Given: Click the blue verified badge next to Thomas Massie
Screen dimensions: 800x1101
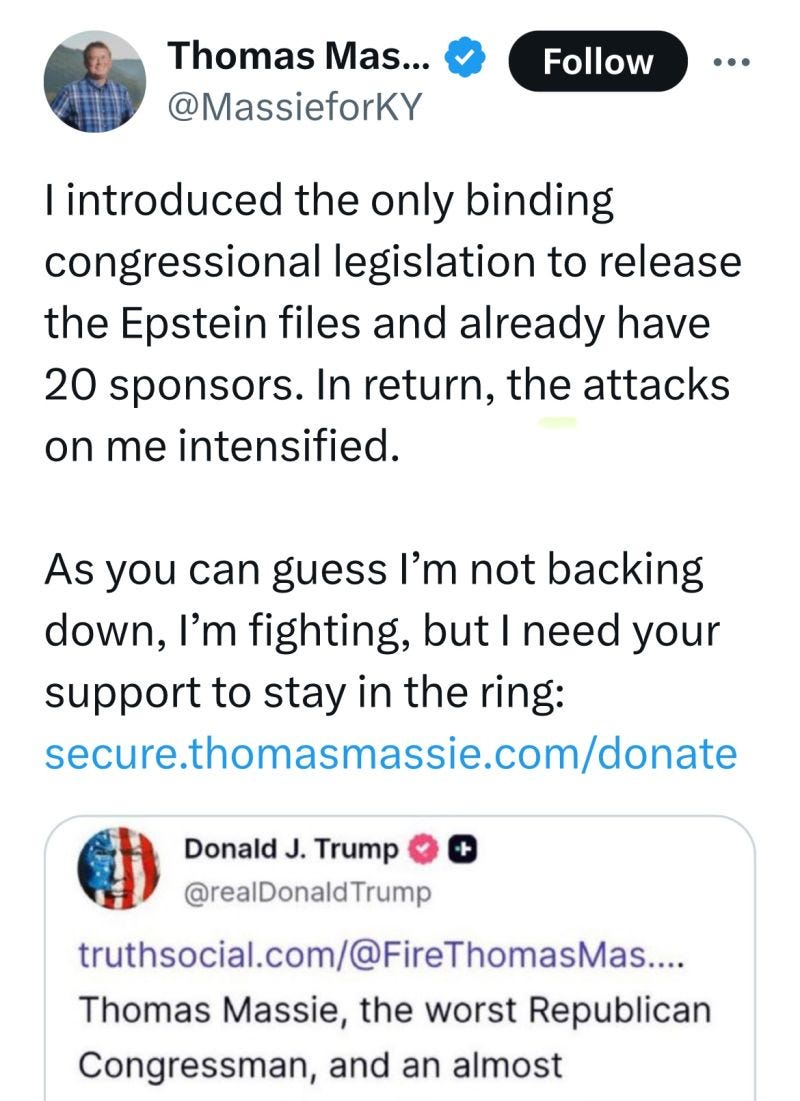Looking at the screenshot, I should pos(466,58).
